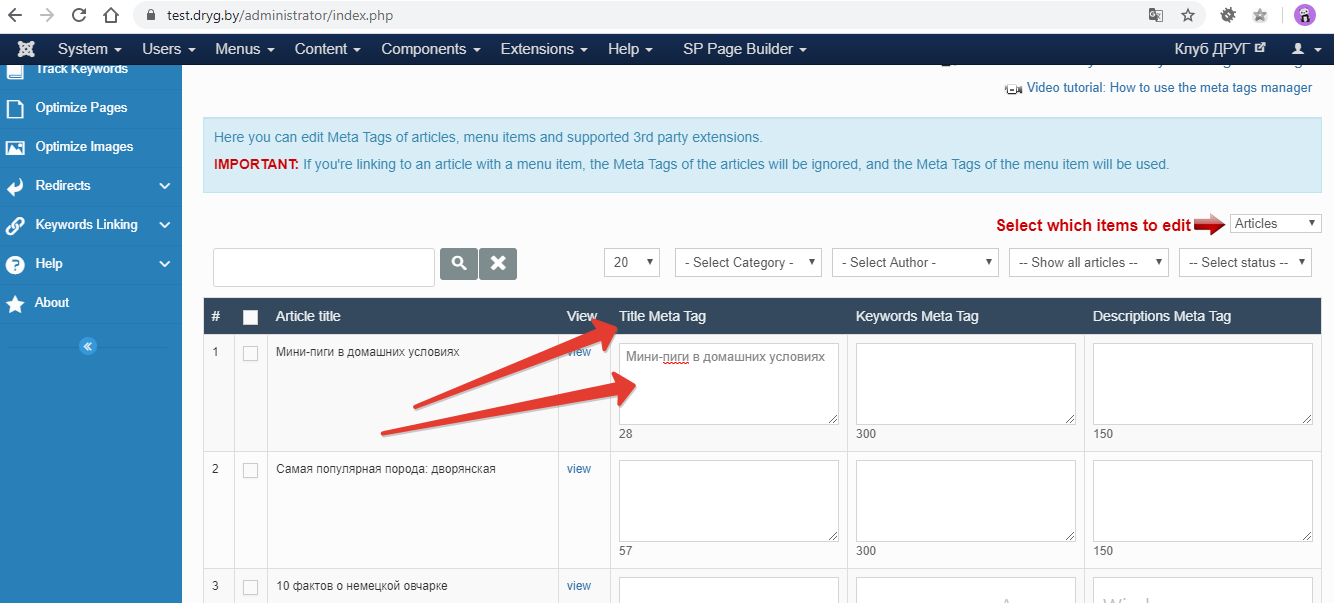Screen dimensions: 1334x603
Task: Open the SP Page Builder menu
Action: point(745,49)
